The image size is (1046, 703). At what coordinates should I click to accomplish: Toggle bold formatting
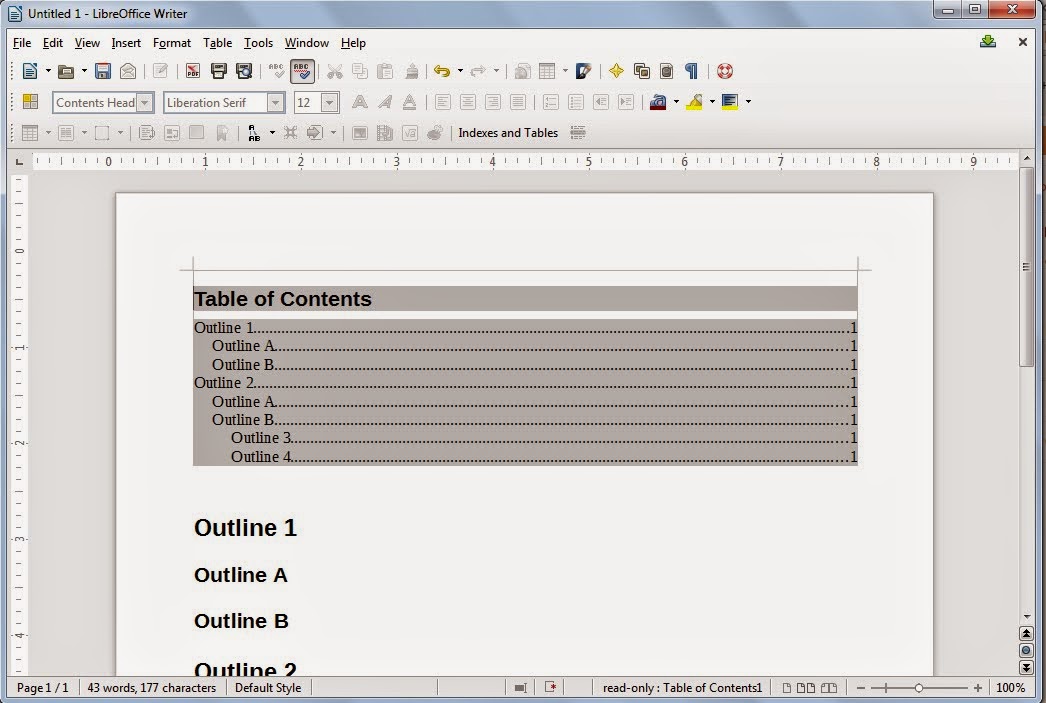click(359, 102)
